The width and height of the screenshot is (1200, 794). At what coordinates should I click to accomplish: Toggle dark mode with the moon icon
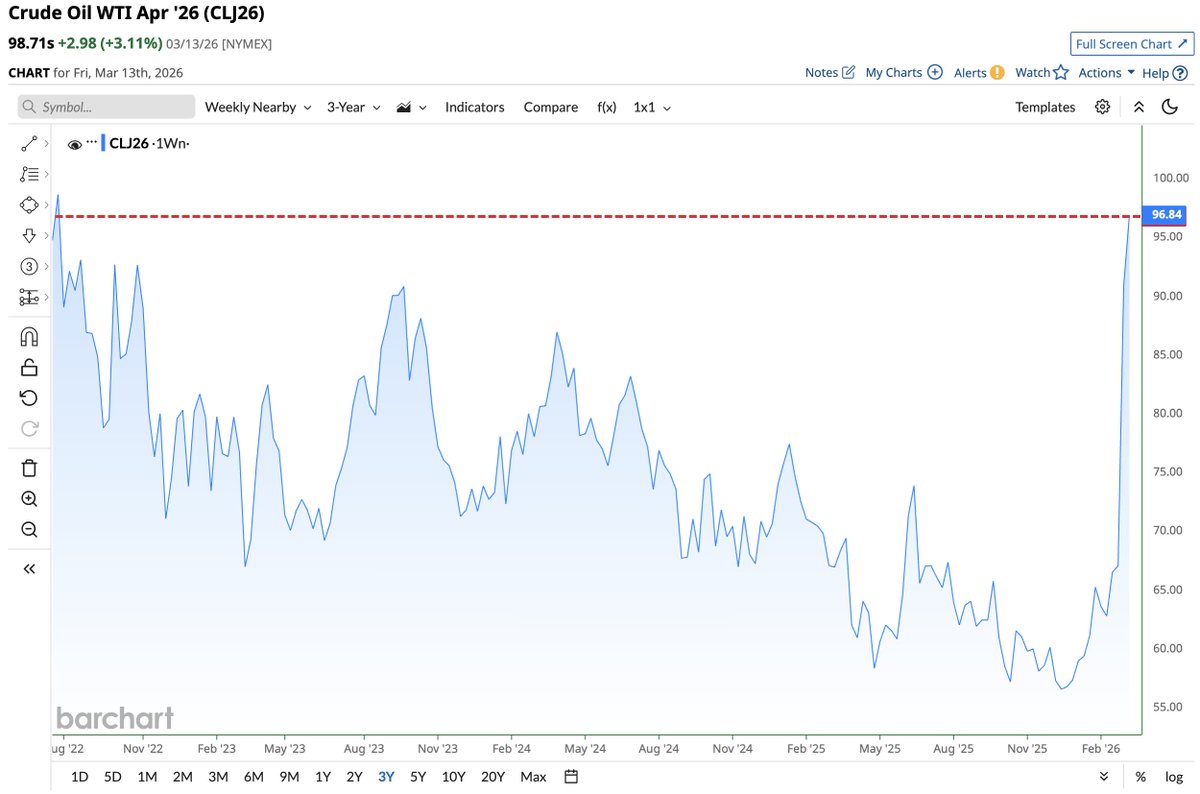[x=1170, y=107]
